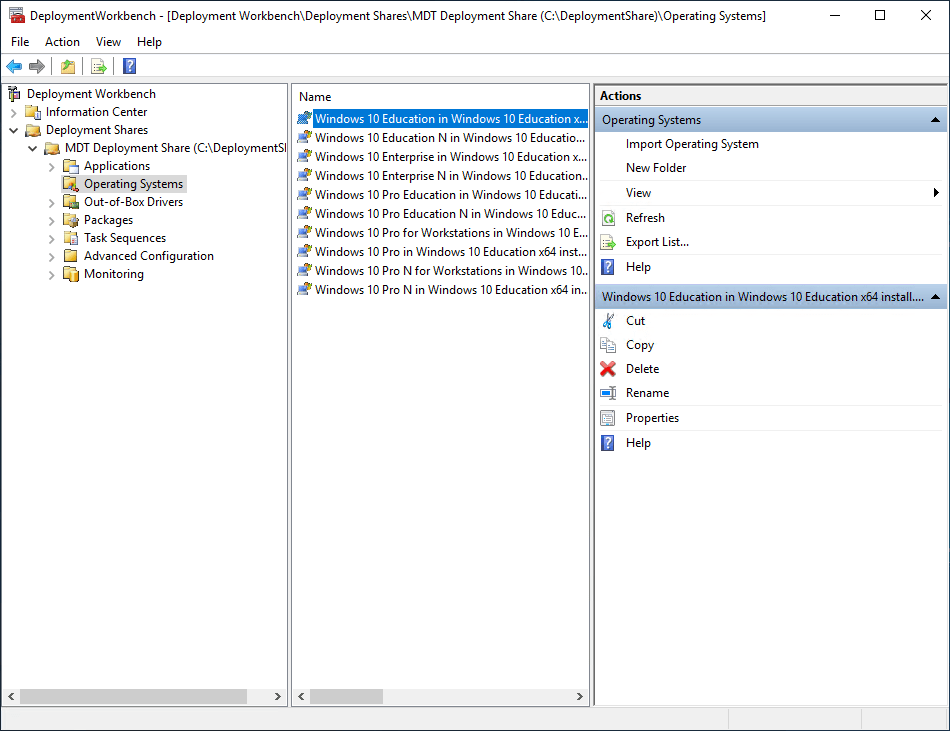This screenshot has height=731, width=950.
Task: Open the View submenu in Actions
Action: pos(638,193)
